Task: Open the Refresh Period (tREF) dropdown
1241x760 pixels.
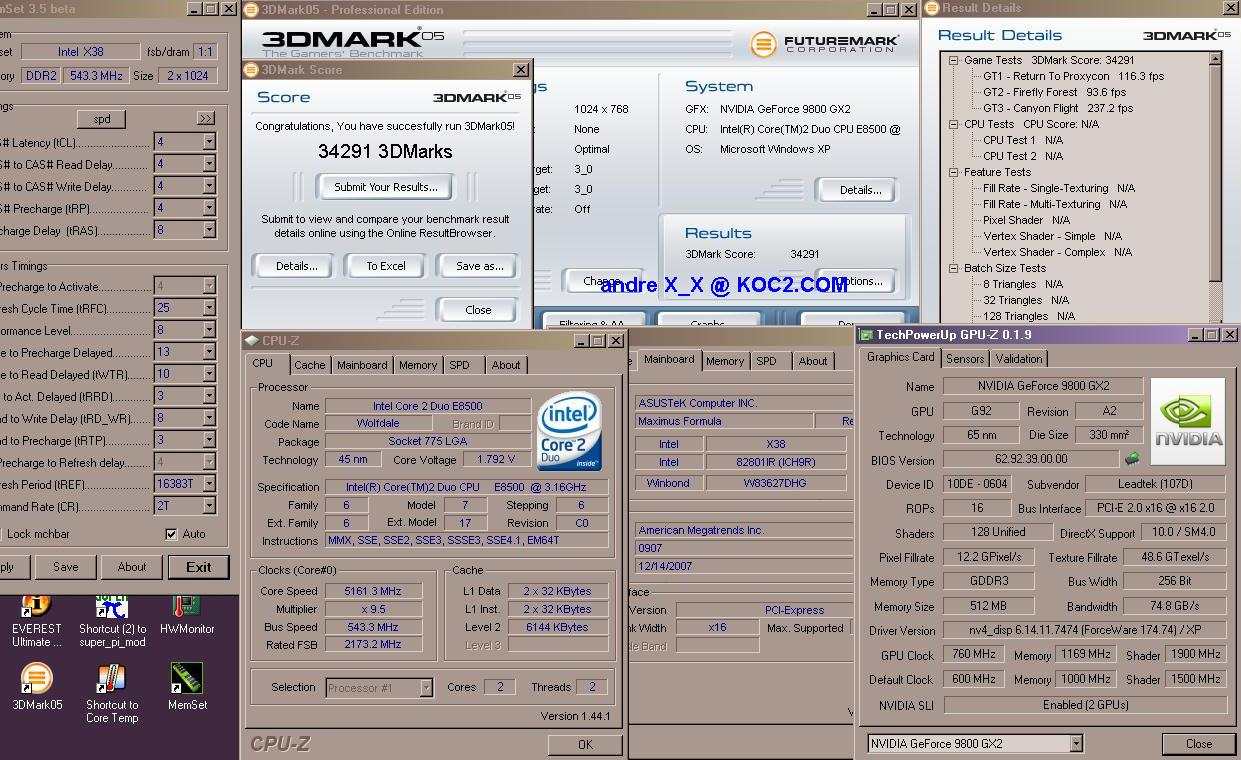Action: point(209,484)
